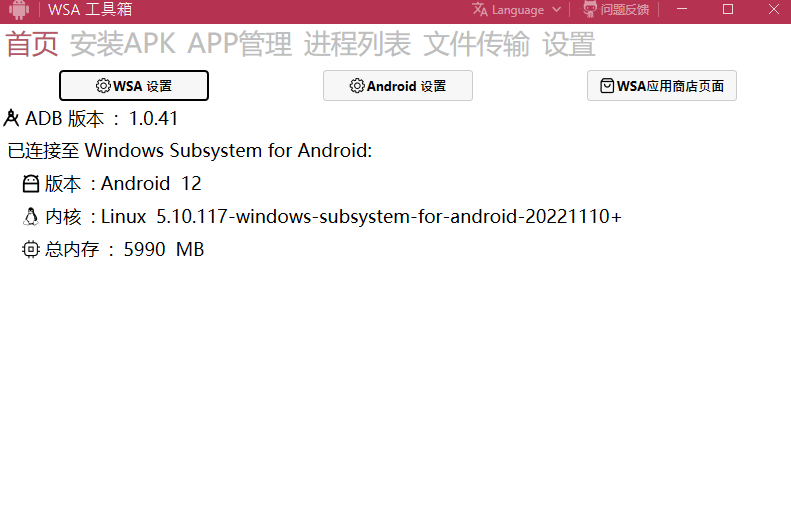Select the 文件传输 tab
791x532 pixels.
coord(476,44)
